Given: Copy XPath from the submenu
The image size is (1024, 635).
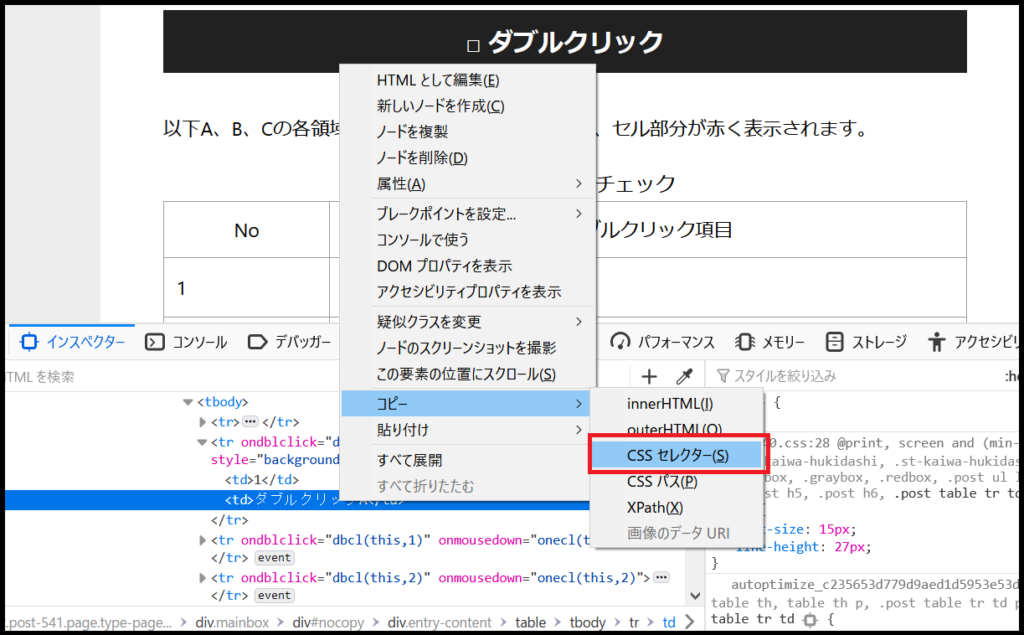Looking at the screenshot, I should (x=677, y=508).
